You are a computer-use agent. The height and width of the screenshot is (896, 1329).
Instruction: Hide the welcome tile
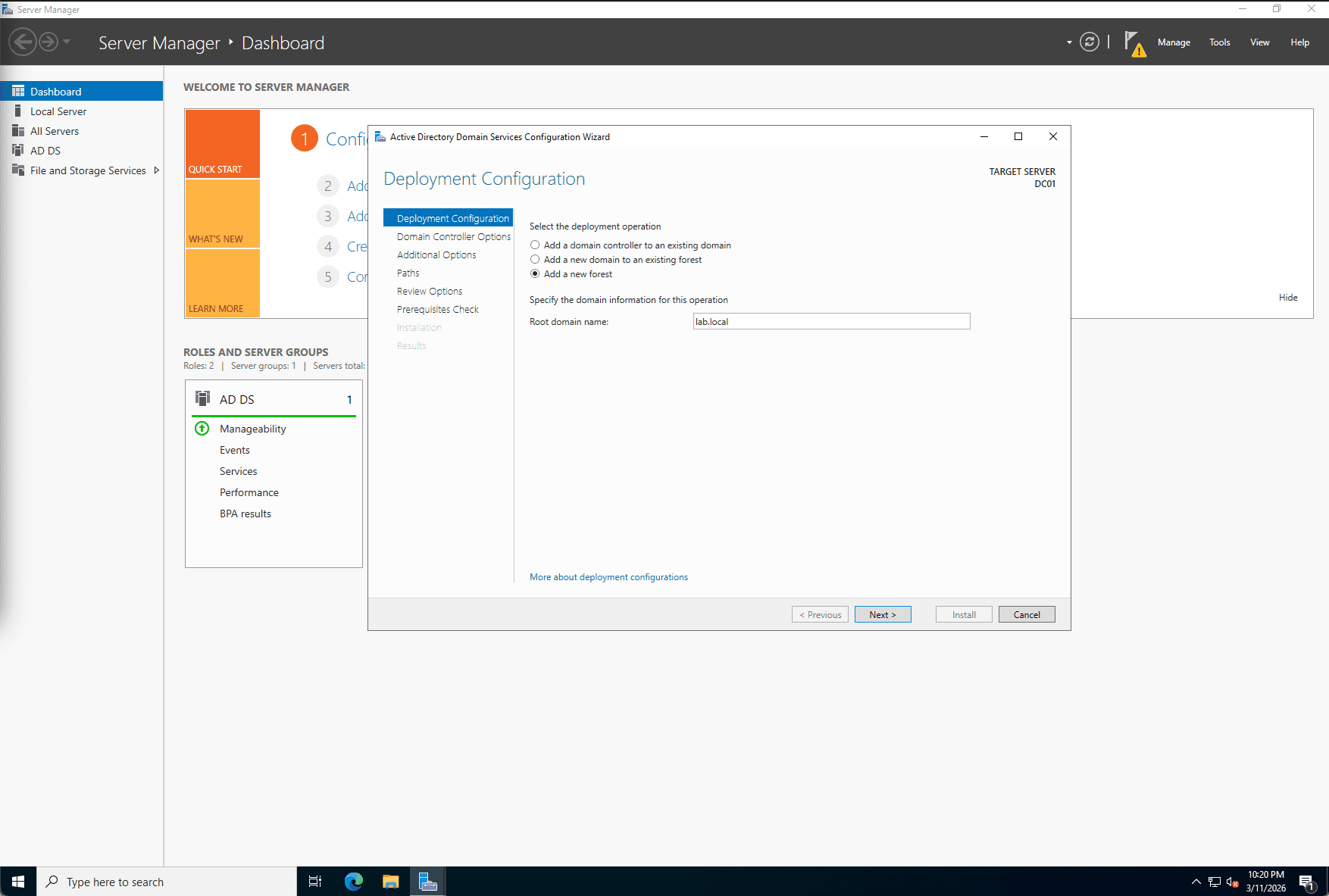point(1288,298)
